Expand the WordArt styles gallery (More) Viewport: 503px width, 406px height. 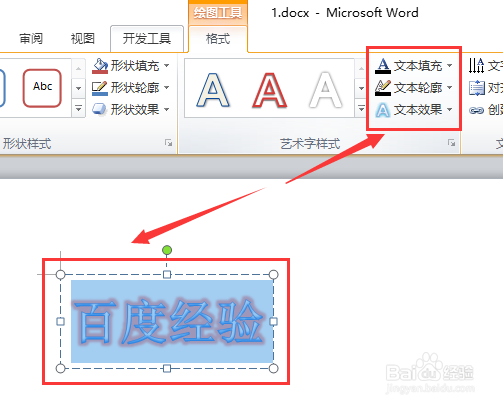coord(361,108)
